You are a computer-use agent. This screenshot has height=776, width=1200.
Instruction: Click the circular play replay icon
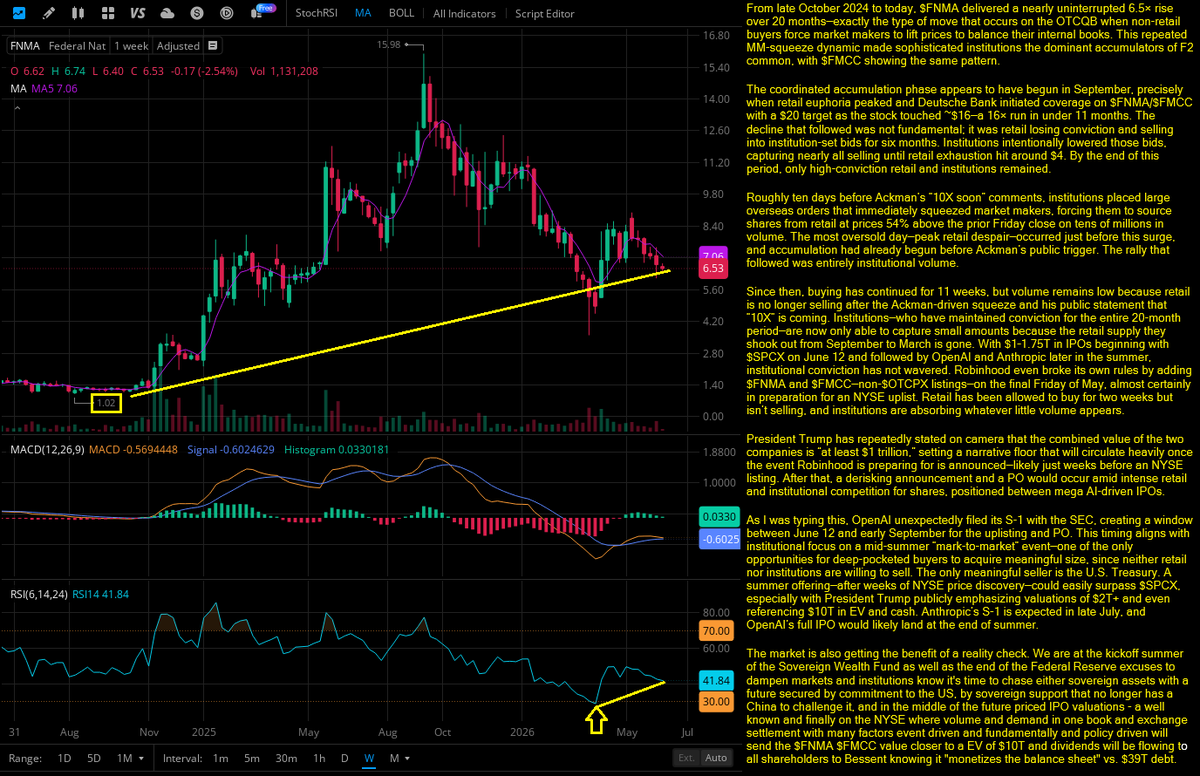click(226, 13)
